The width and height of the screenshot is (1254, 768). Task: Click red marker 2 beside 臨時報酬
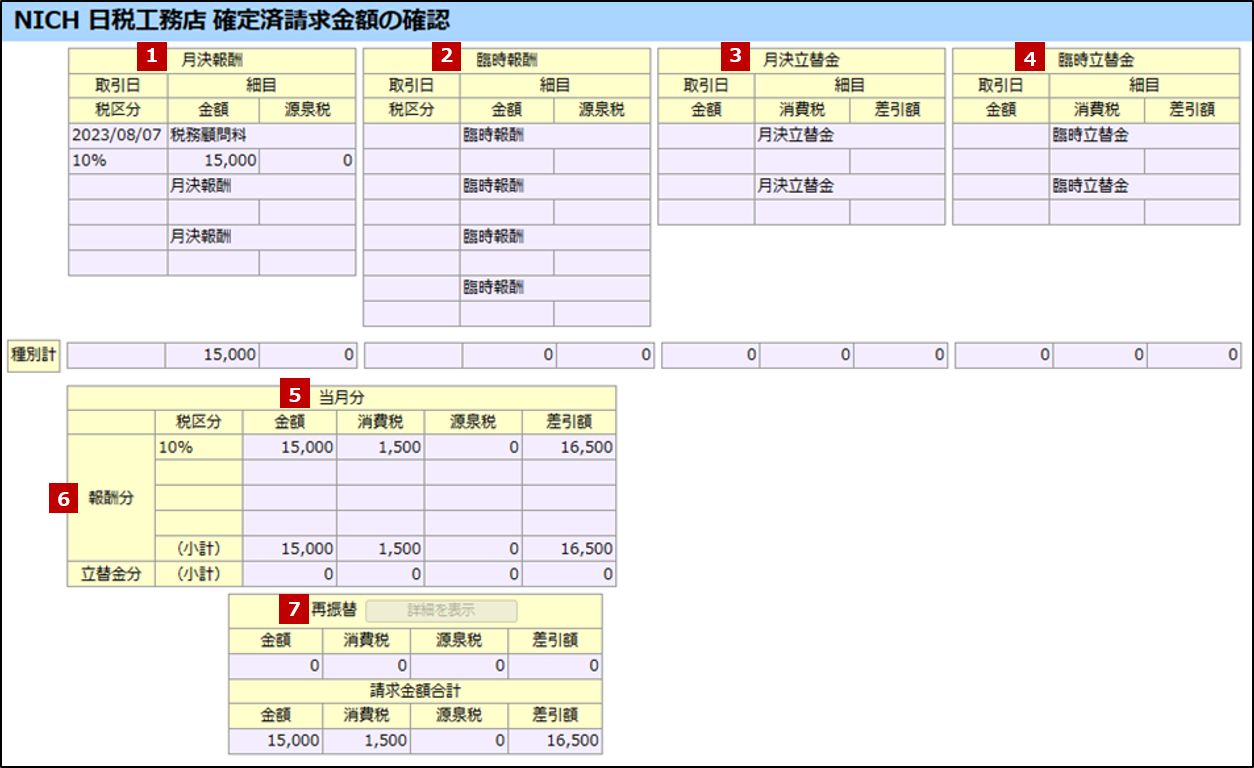coord(446,56)
